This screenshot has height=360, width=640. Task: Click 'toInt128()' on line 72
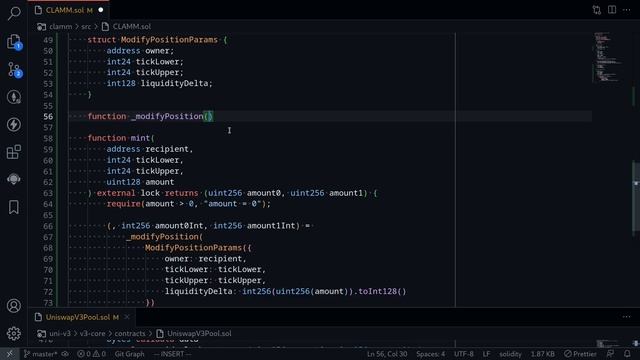coord(382,291)
